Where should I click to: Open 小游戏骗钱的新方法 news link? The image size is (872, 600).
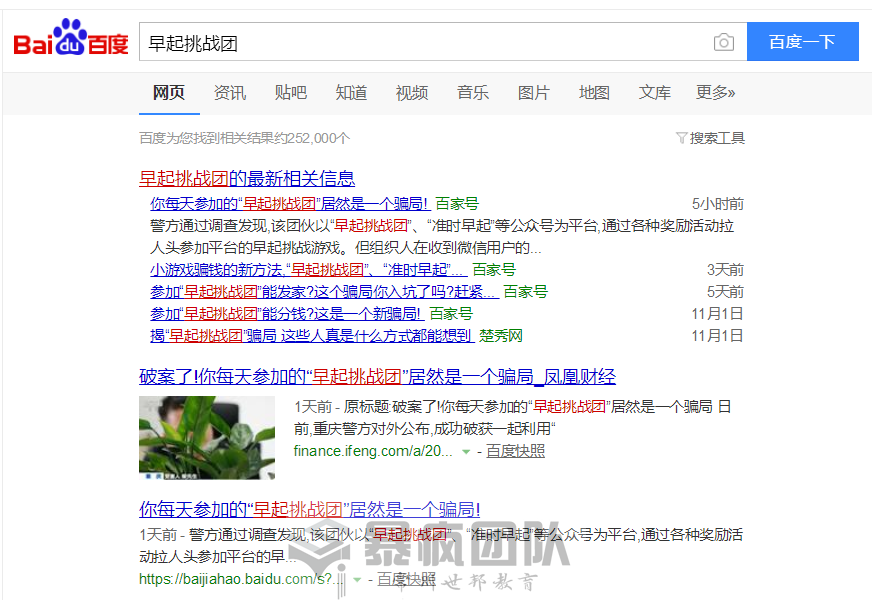click(x=309, y=270)
